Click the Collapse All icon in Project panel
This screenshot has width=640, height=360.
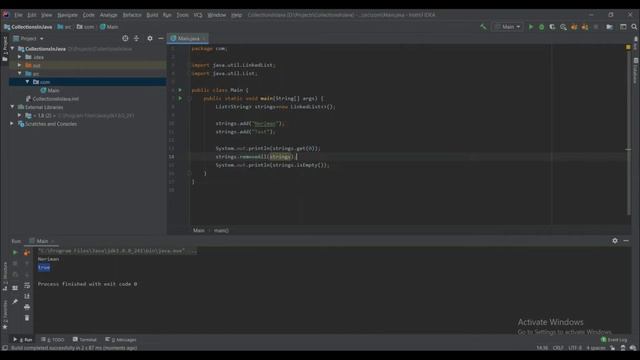pos(136,38)
